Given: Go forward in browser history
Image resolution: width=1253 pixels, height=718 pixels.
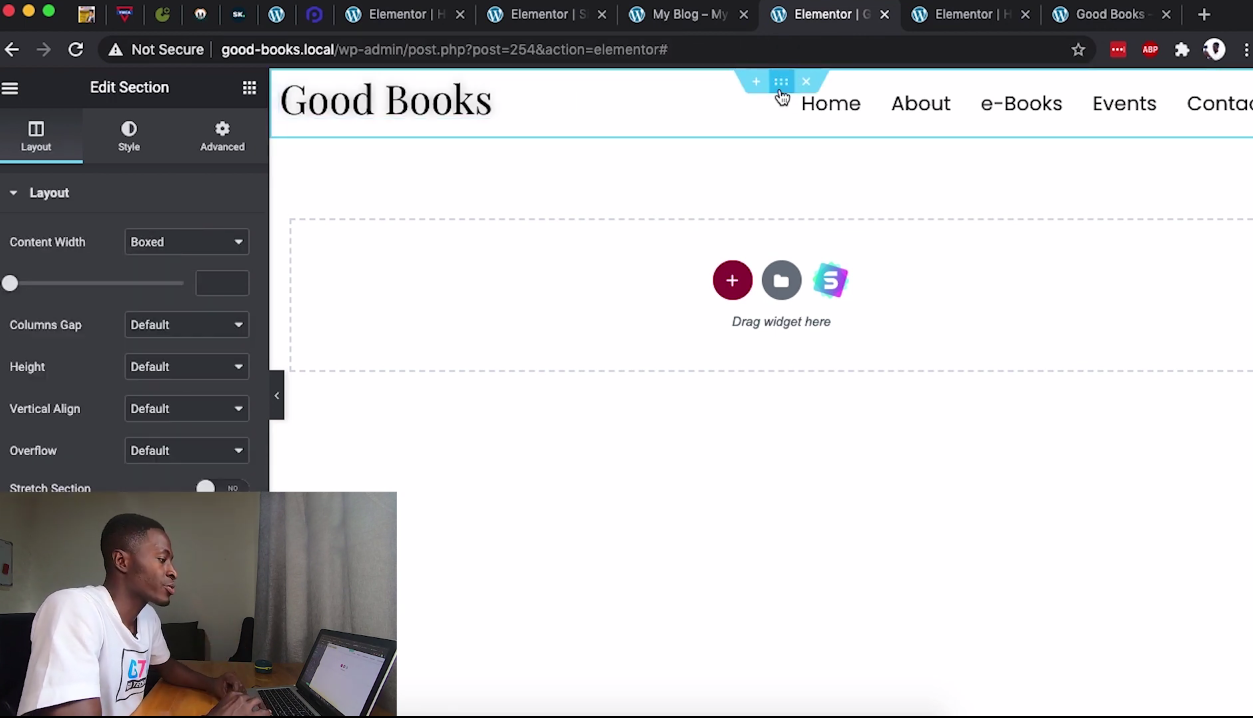Looking at the screenshot, I should 44,50.
